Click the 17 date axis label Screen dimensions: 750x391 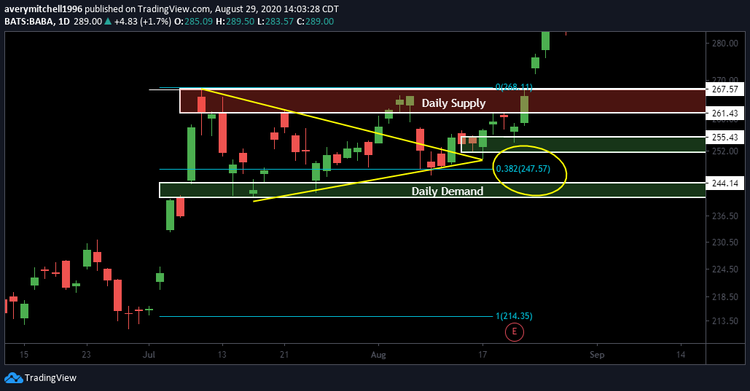[483, 355]
